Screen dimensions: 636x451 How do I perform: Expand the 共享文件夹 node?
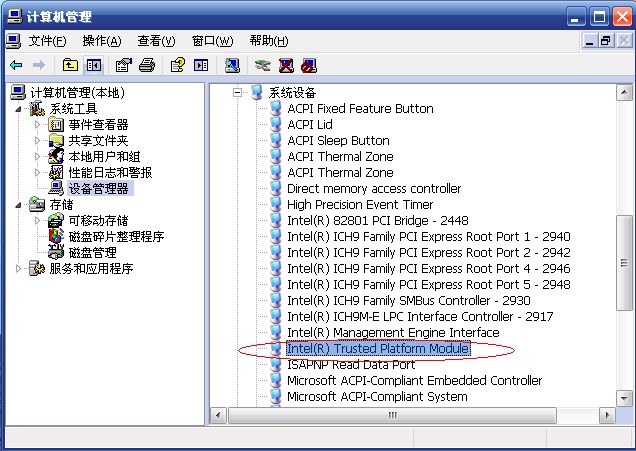point(37,141)
